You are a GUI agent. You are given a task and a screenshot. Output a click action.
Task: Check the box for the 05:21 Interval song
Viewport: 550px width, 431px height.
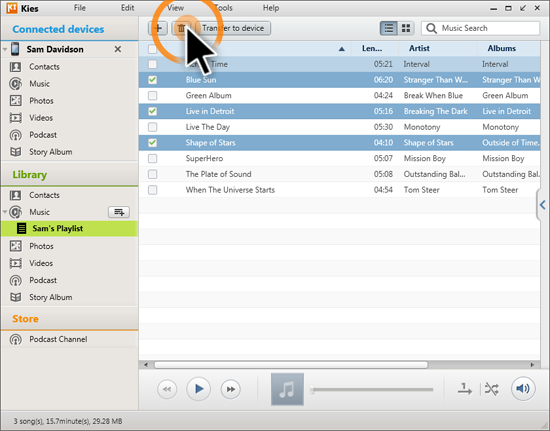(152, 64)
